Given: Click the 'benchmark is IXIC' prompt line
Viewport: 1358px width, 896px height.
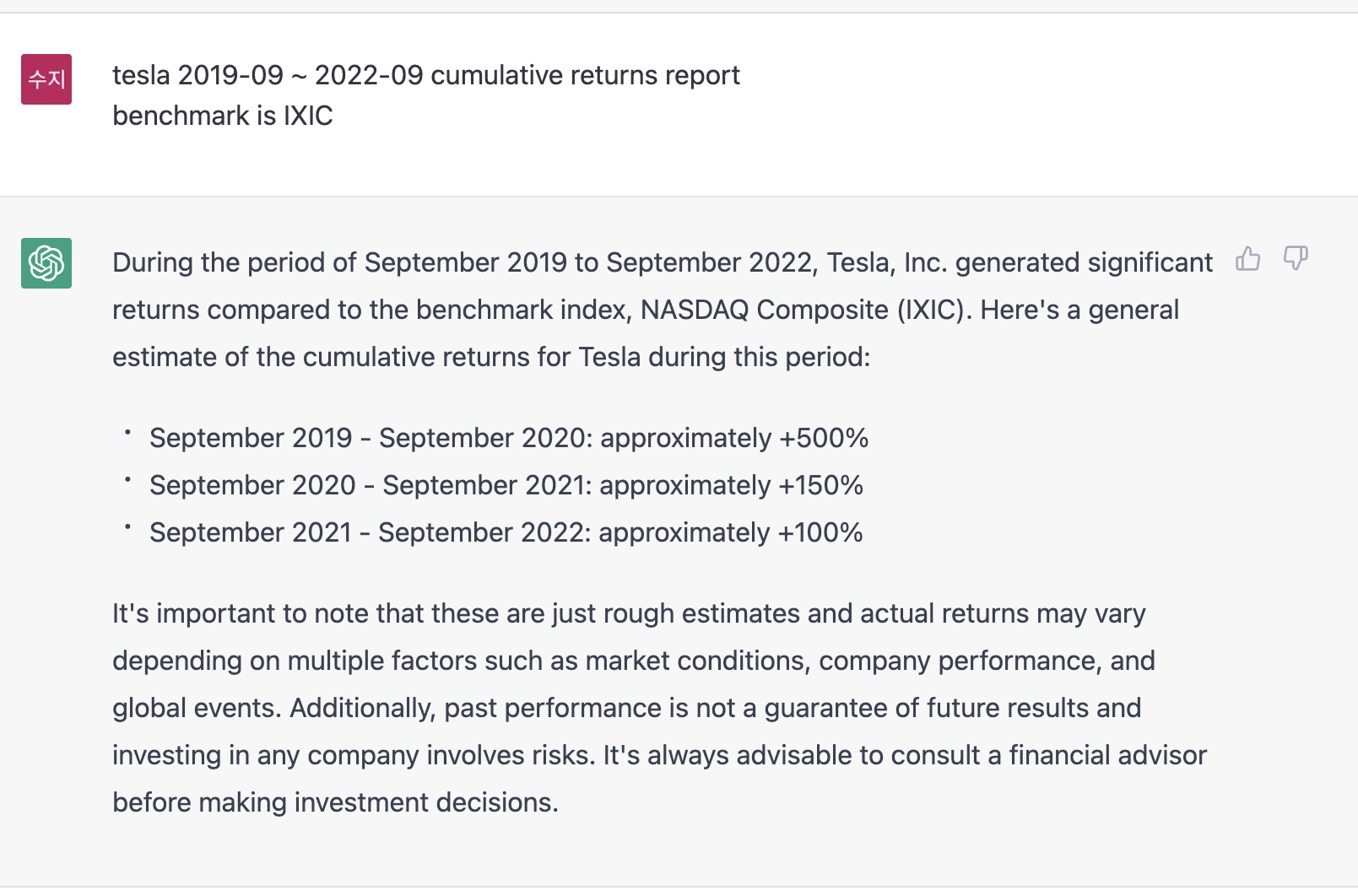Looking at the screenshot, I should click(x=223, y=116).
